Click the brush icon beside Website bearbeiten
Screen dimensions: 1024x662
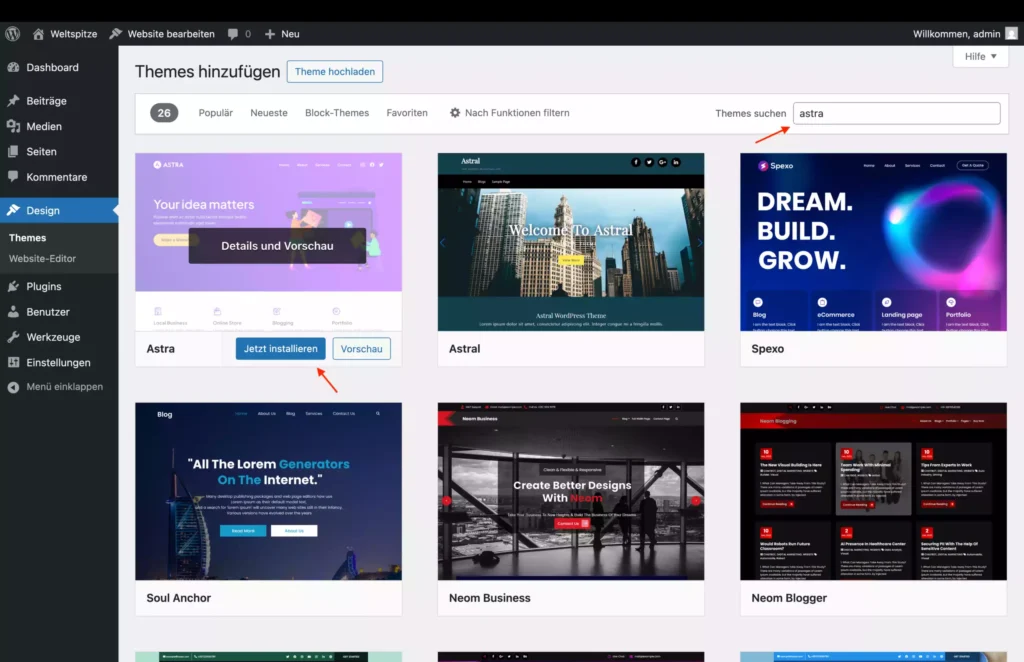pyautogui.click(x=116, y=34)
